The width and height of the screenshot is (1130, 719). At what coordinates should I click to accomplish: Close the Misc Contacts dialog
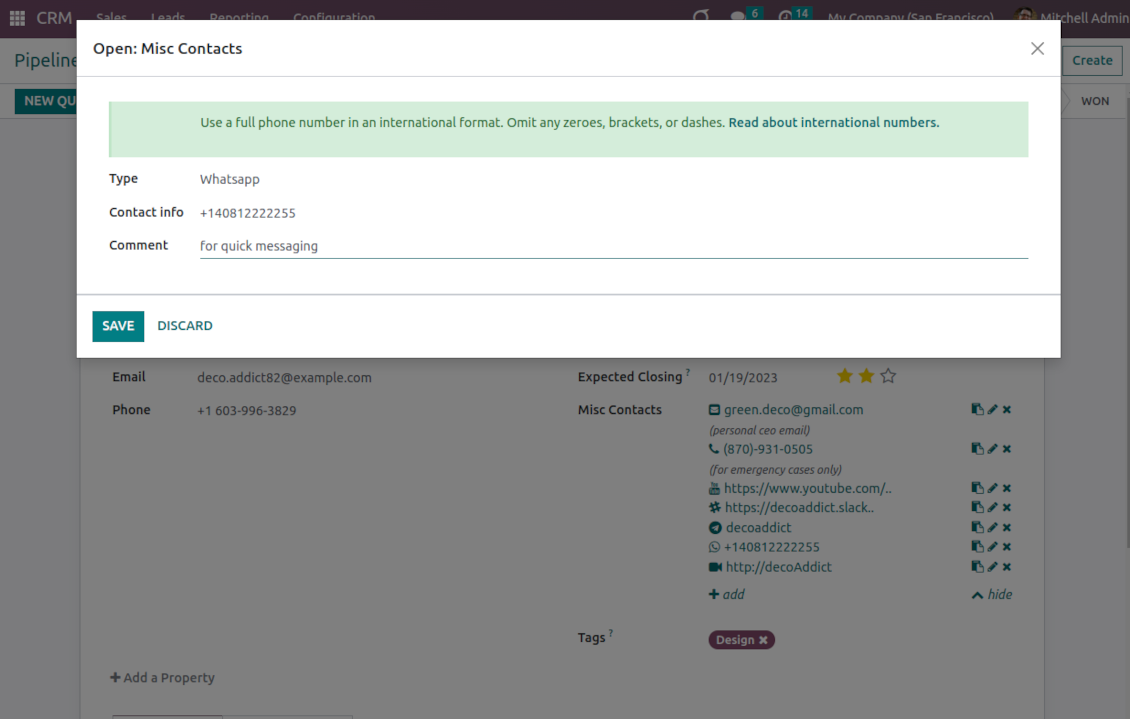(x=1037, y=49)
